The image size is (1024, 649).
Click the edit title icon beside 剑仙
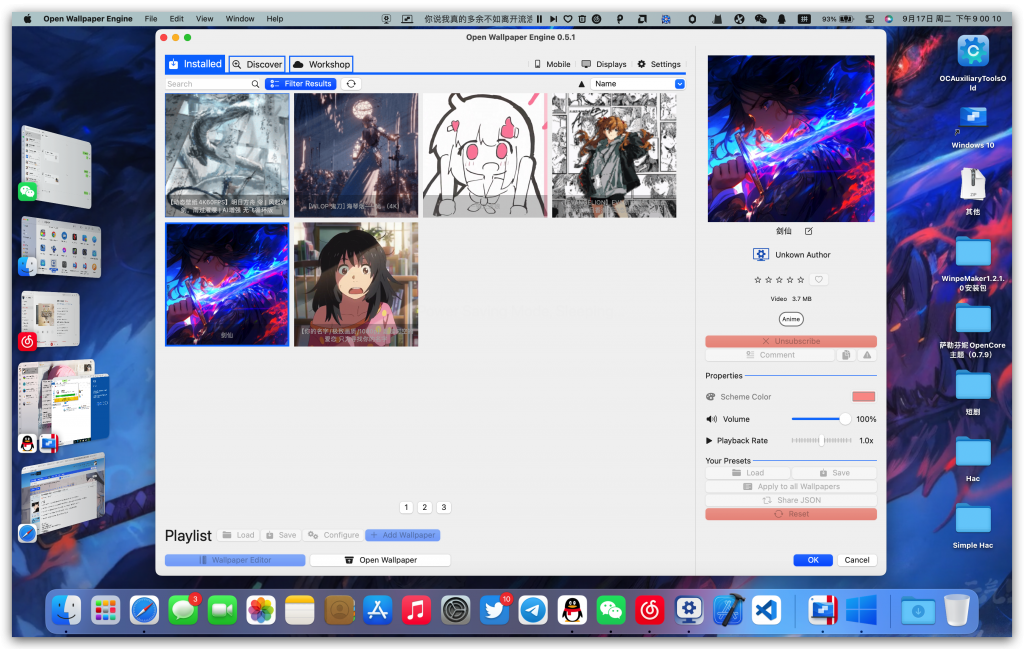808,231
